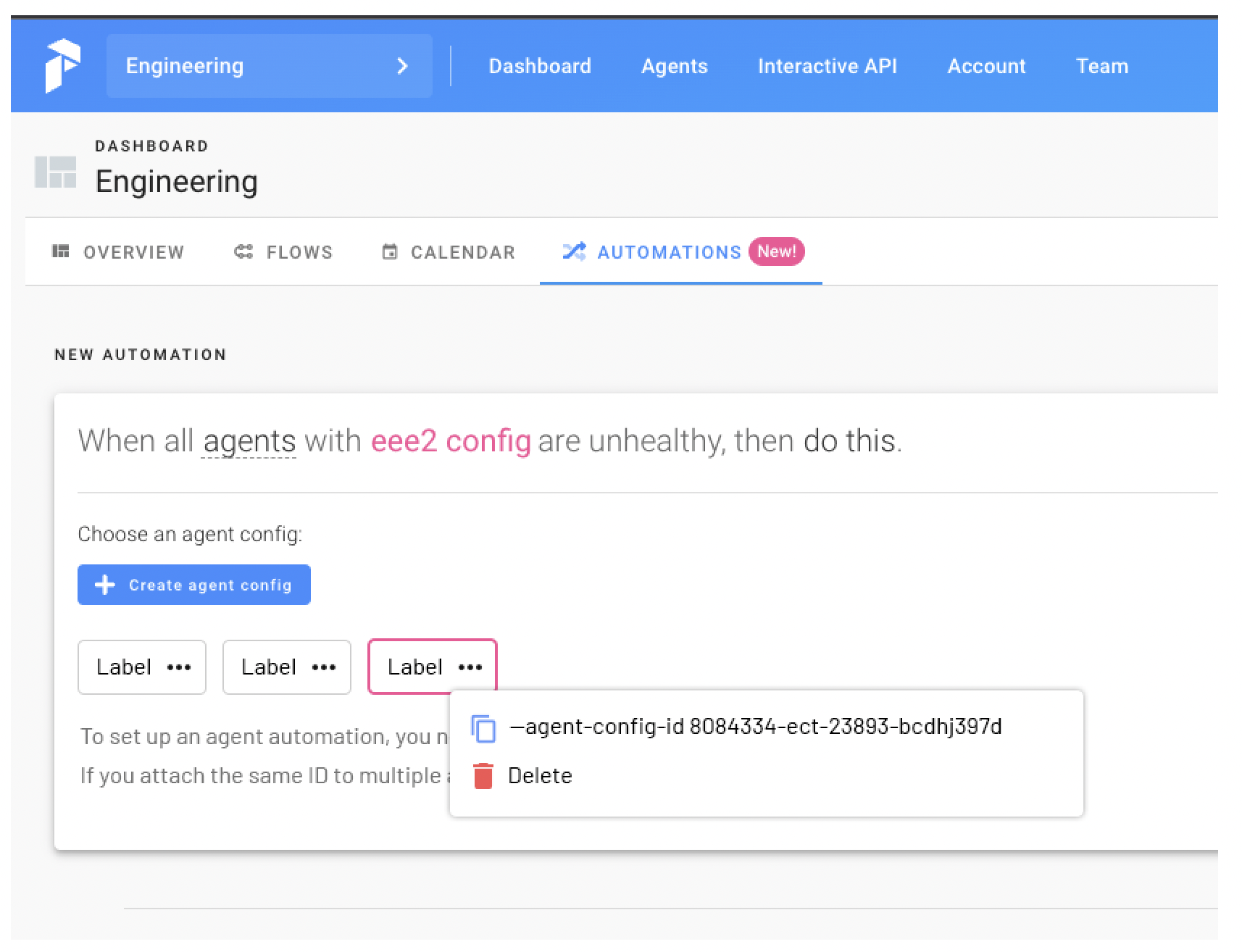Switch to the Overview tab

118,251
